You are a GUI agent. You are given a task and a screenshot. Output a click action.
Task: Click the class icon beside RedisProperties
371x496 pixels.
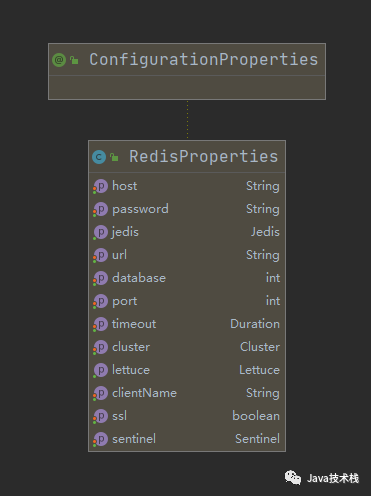click(99, 157)
